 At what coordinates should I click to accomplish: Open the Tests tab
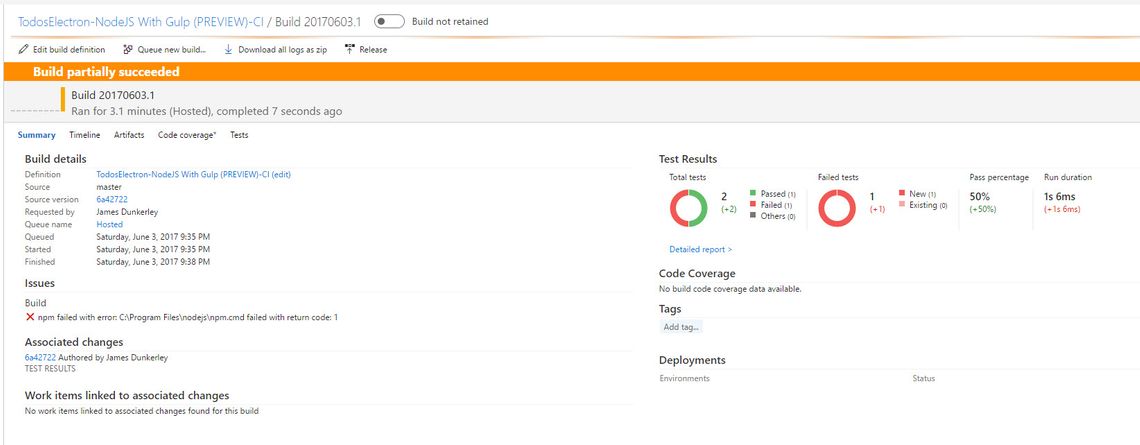(239, 135)
